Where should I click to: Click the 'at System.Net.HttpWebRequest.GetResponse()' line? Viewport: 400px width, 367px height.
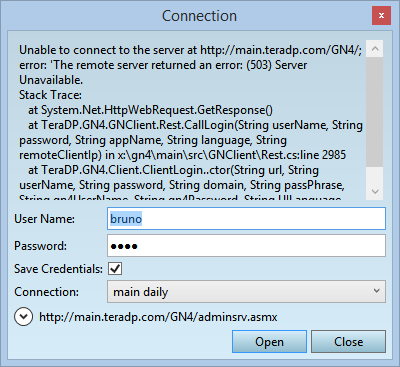tap(150, 110)
